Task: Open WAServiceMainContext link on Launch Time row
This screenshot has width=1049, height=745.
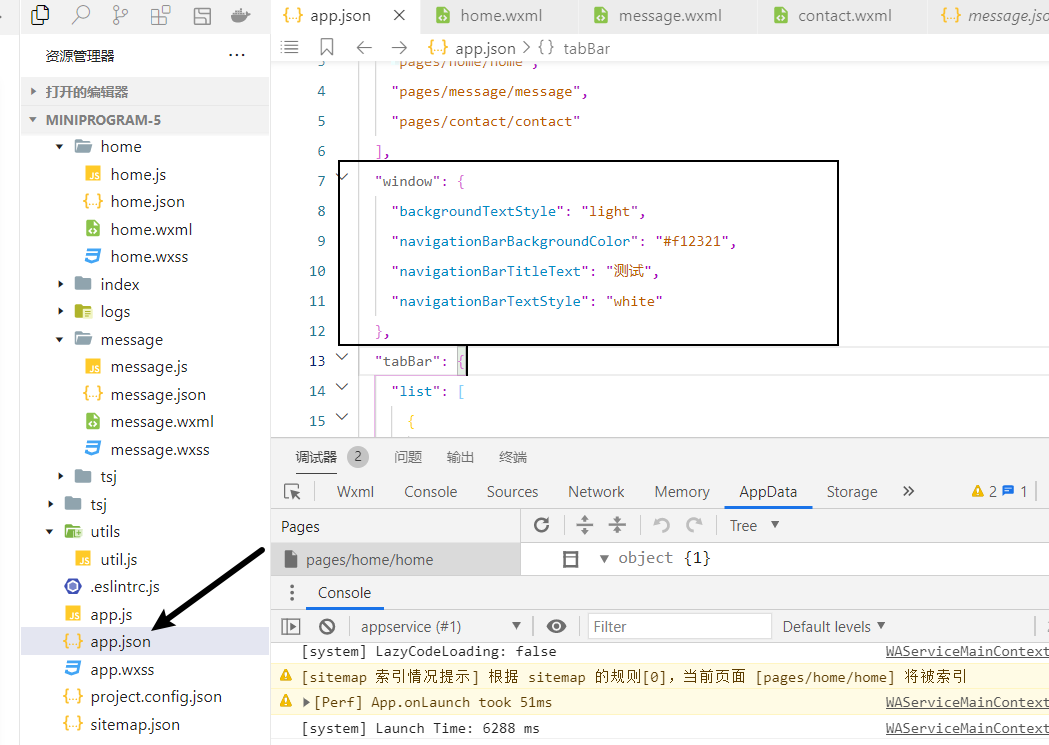Action: pyautogui.click(x=967, y=728)
